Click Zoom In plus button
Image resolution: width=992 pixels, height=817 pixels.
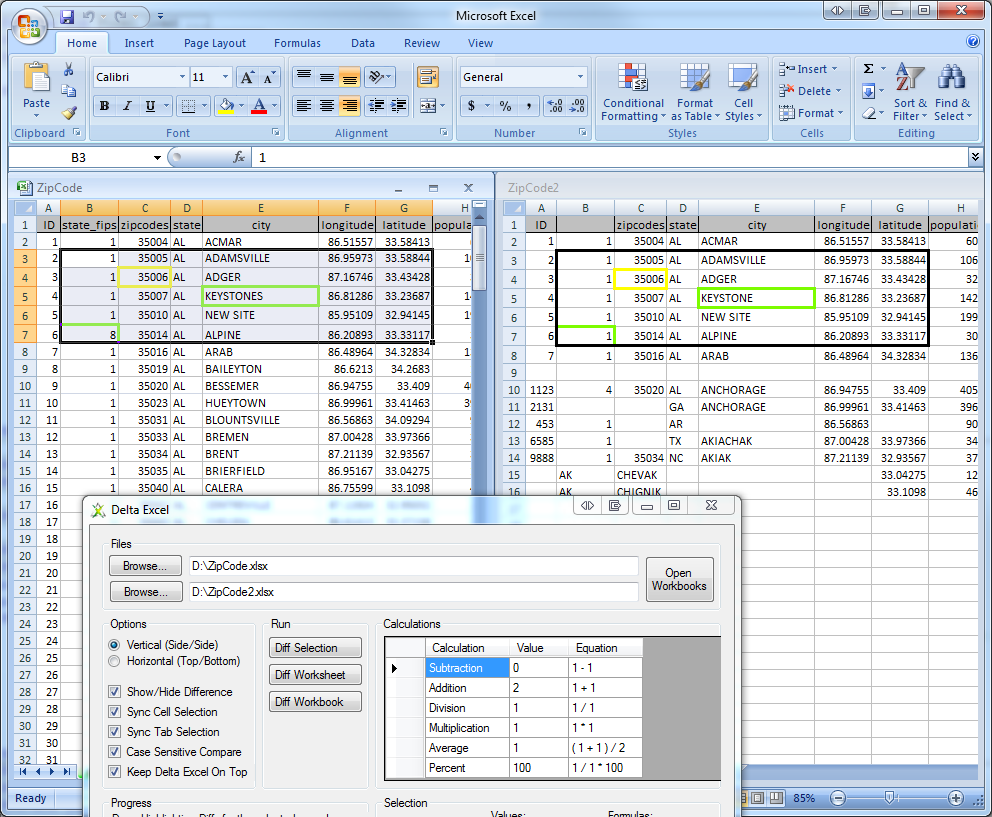click(x=956, y=798)
